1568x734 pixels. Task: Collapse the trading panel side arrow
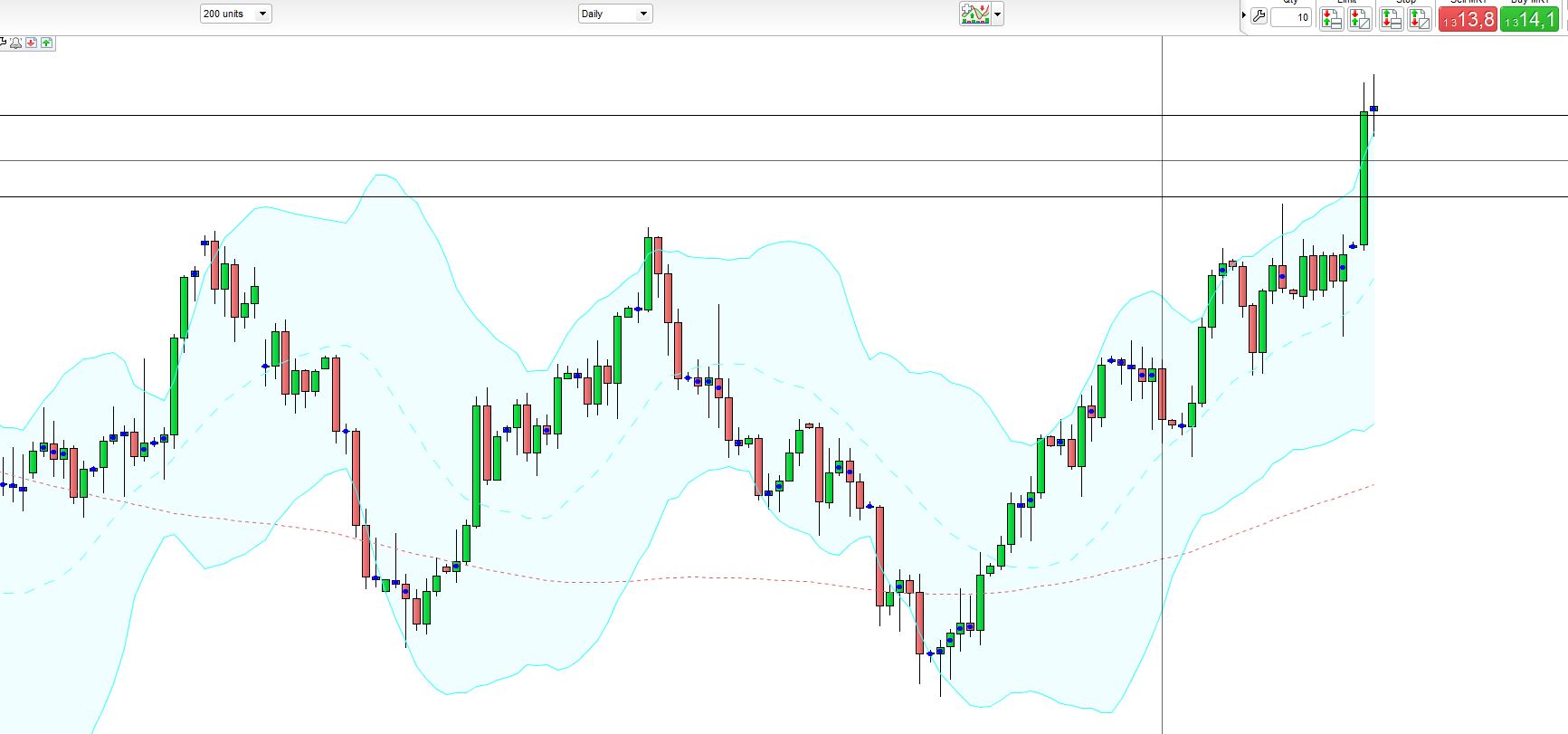pyautogui.click(x=1245, y=15)
